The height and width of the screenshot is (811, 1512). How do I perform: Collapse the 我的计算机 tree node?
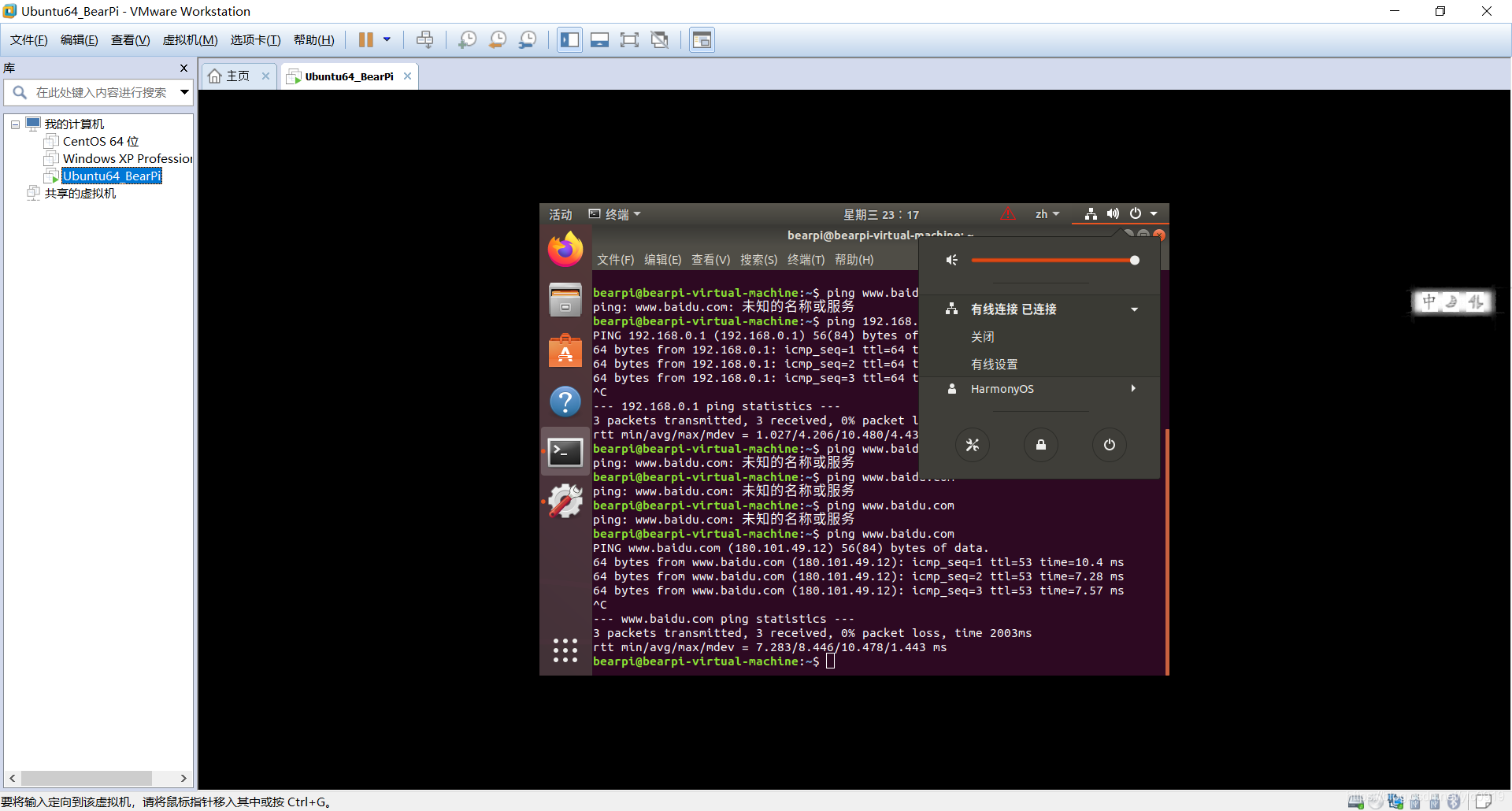pyautogui.click(x=15, y=124)
